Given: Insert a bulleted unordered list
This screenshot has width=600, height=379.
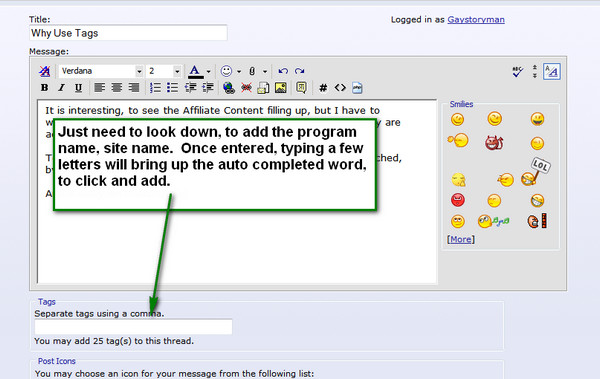Looking at the screenshot, I should (x=172, y=88).
